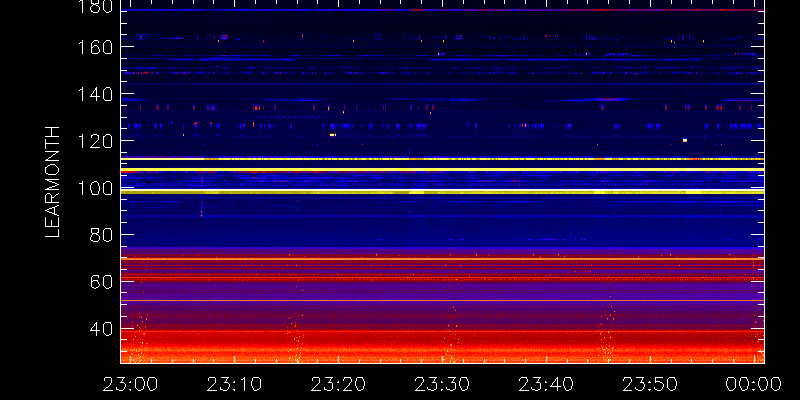
Task: Click the 120 frequency axis label
Action: (94, 141)
